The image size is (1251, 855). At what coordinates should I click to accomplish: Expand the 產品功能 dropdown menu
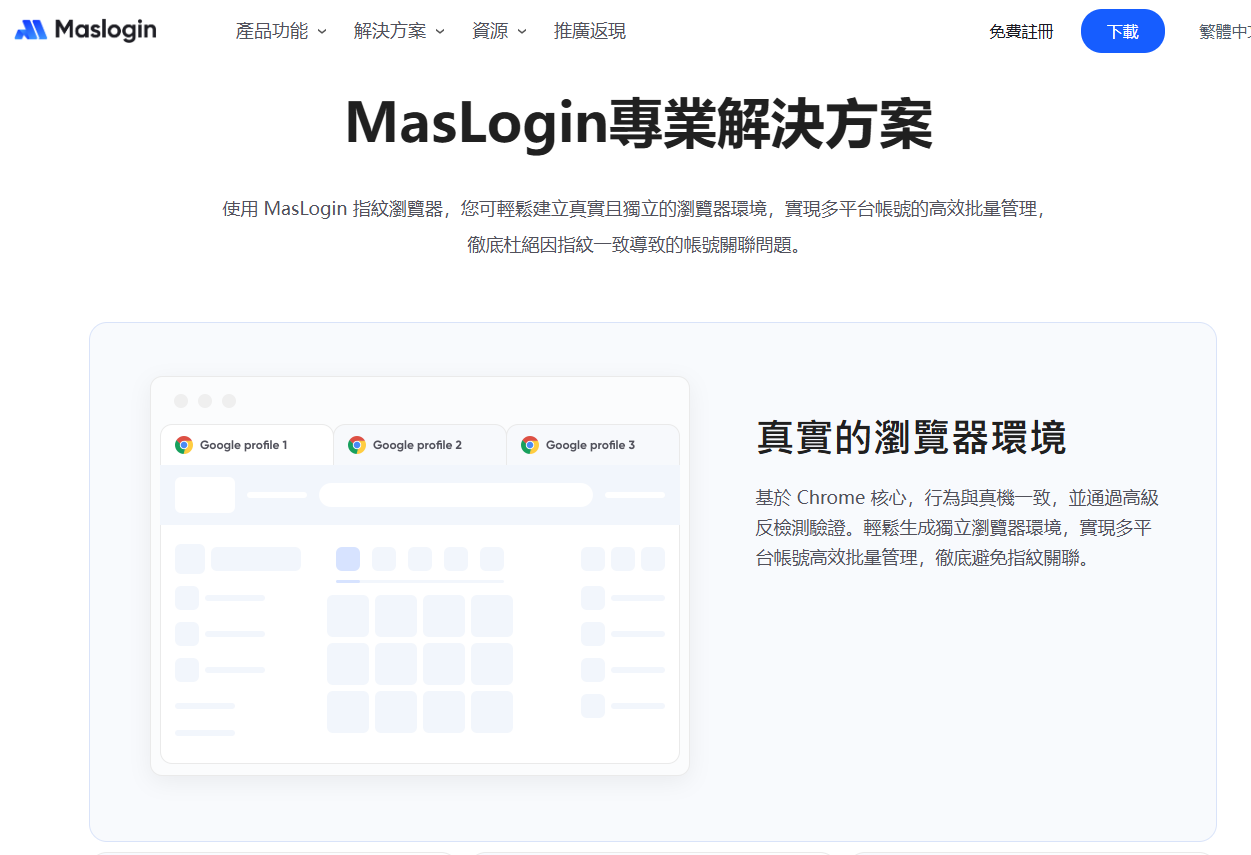coord(281,31)
